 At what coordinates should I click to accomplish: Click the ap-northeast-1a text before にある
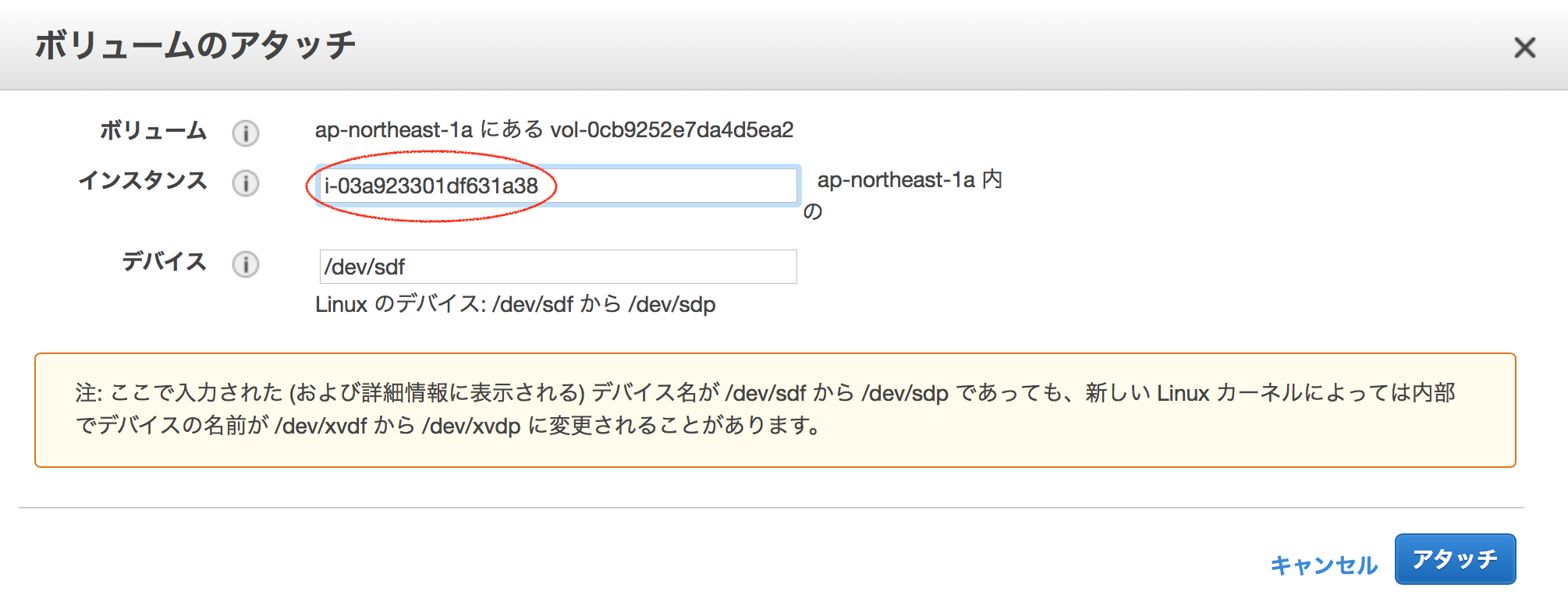click(393, 129)
